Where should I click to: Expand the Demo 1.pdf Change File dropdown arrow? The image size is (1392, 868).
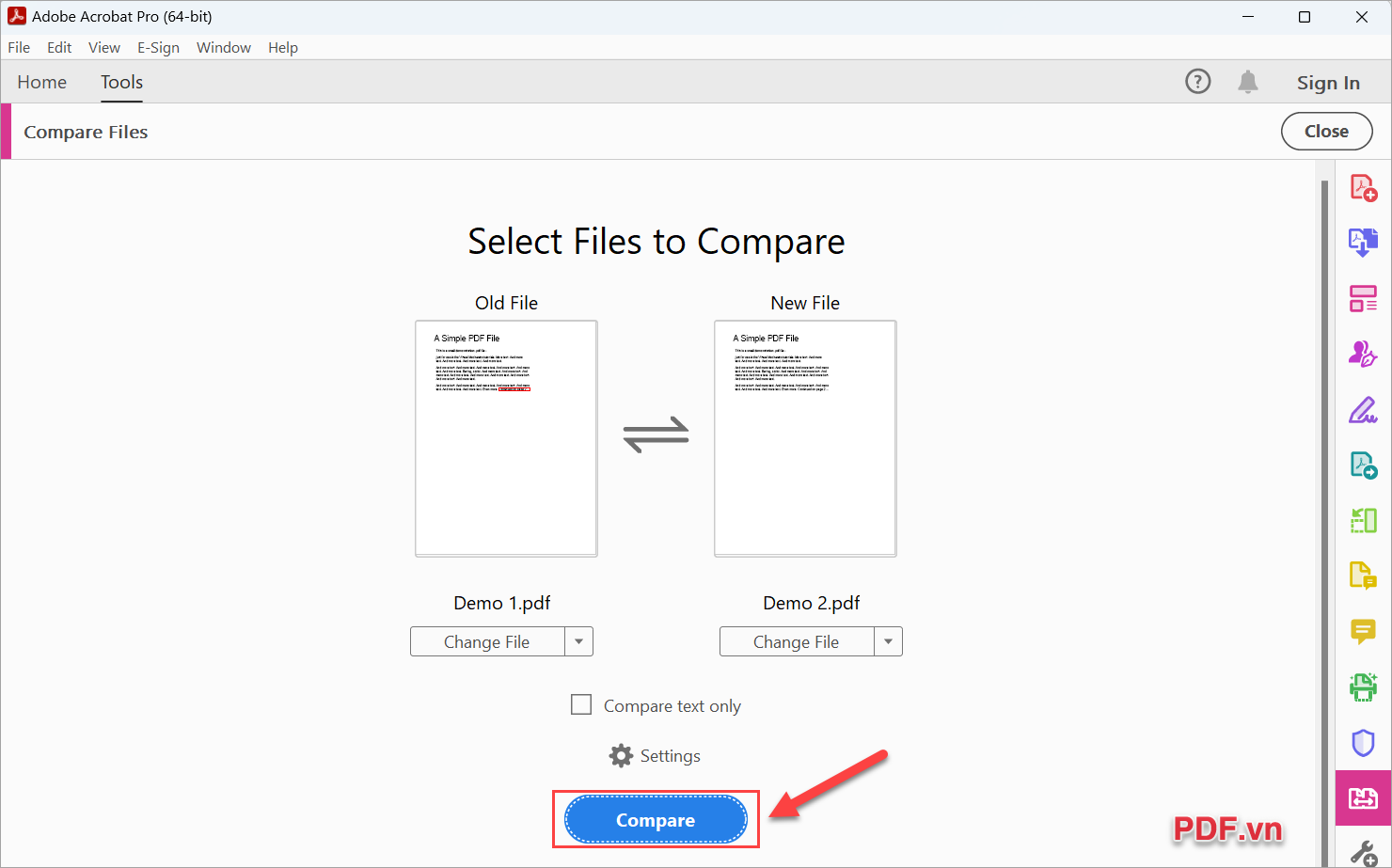[578, 641]
